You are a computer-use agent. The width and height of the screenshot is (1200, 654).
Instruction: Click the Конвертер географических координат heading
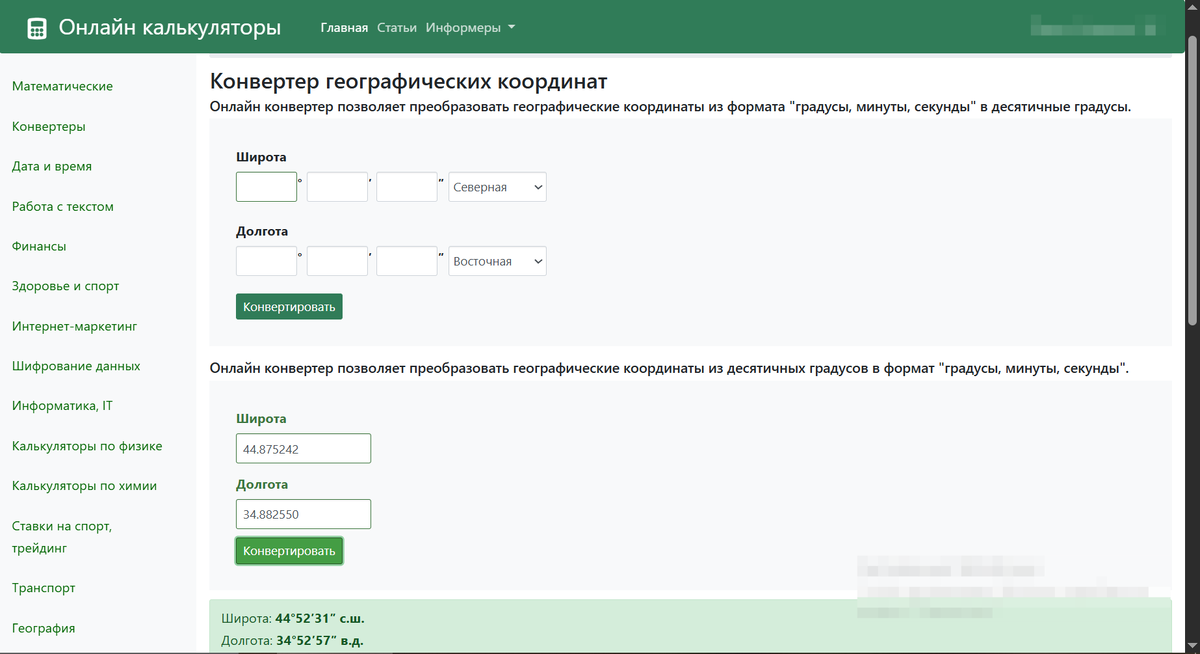[409, 81]
